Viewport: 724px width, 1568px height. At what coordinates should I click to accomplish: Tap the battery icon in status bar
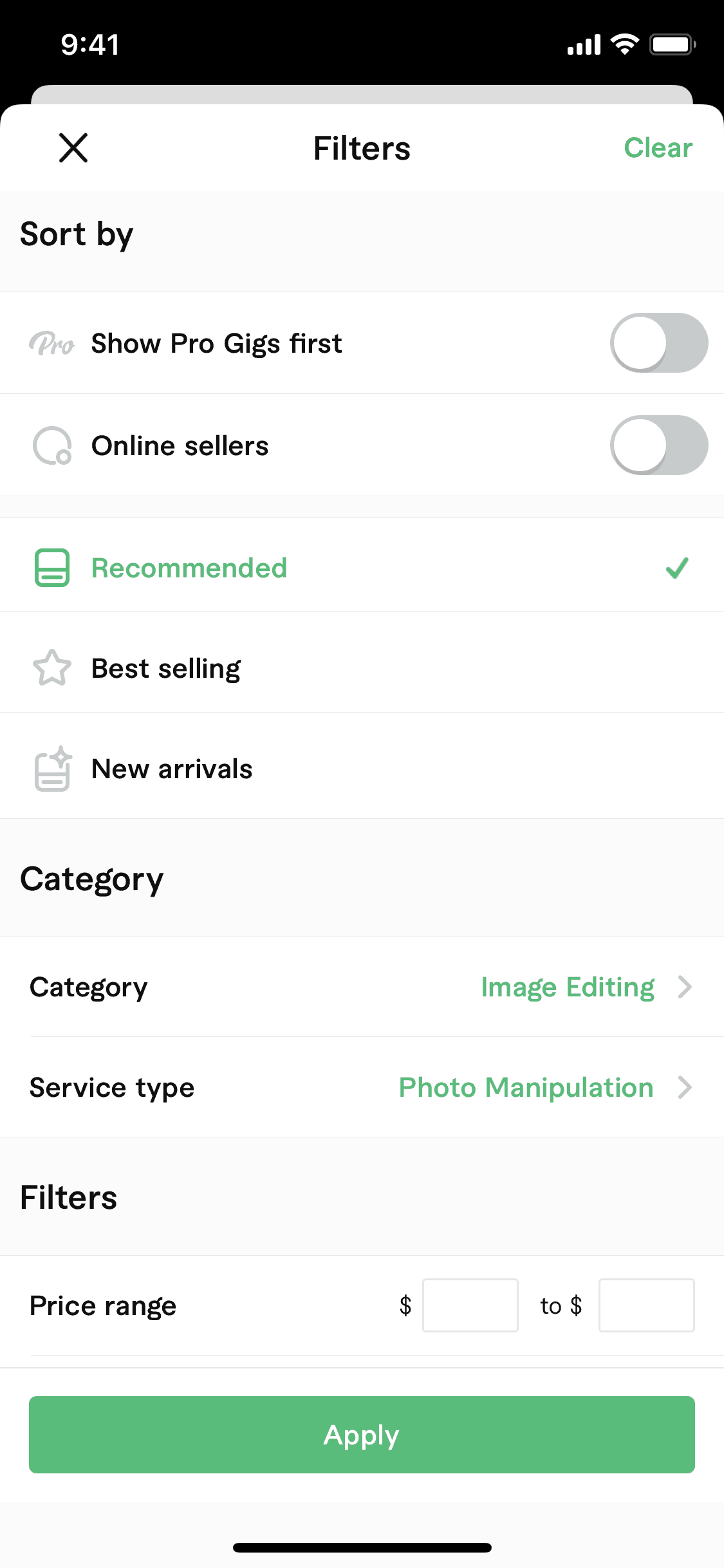tap(672, 45)
